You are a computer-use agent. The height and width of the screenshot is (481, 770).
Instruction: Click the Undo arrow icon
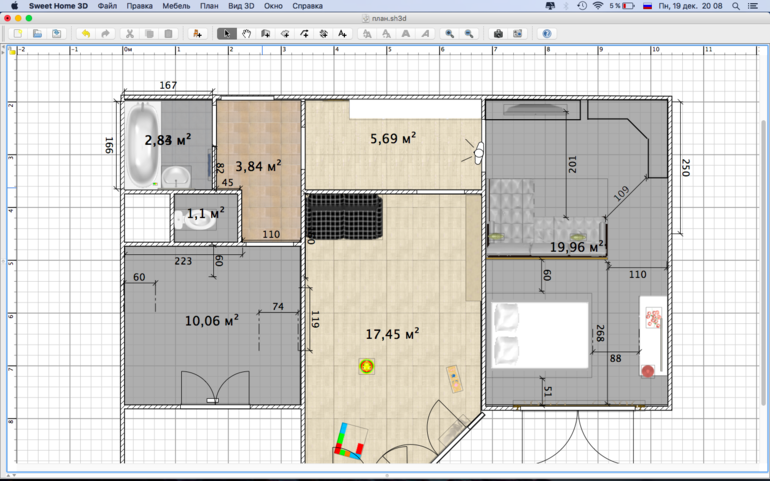[85, 34]
